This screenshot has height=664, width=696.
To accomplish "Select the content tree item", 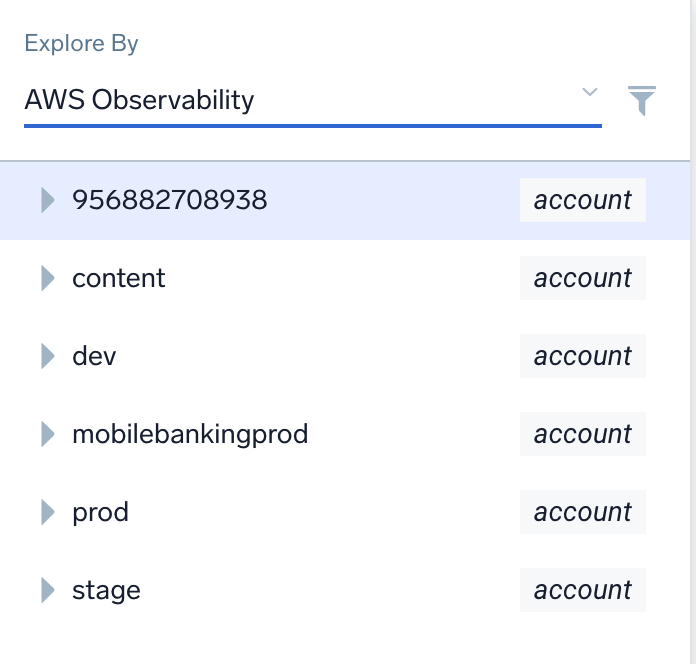I will pyautogui.click(x=119, y=278).
